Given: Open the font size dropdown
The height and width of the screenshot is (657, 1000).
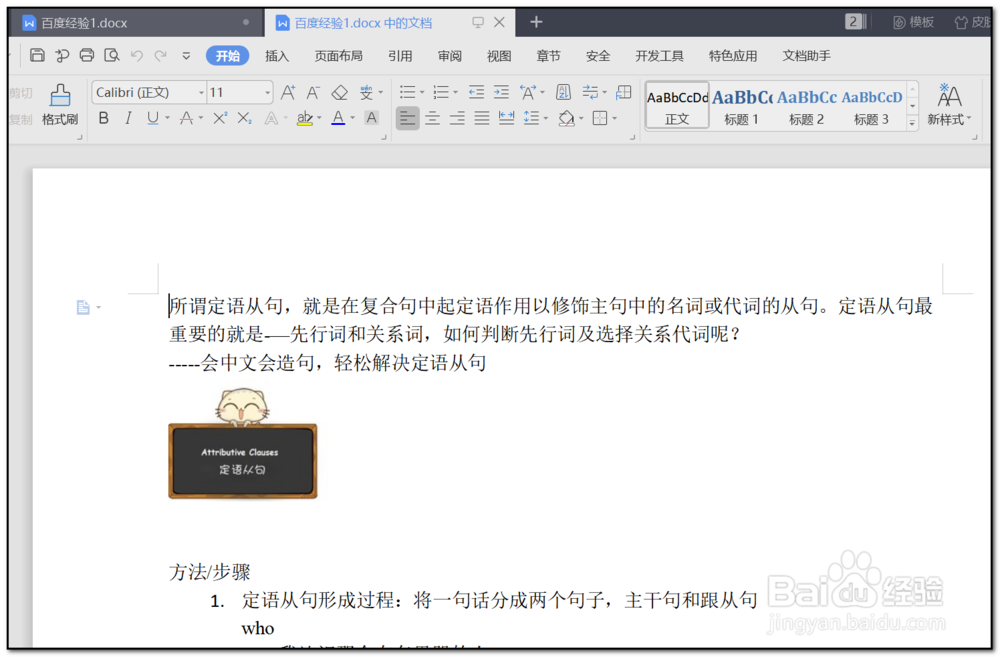Looking at the screenshot, I should point(267,91).
